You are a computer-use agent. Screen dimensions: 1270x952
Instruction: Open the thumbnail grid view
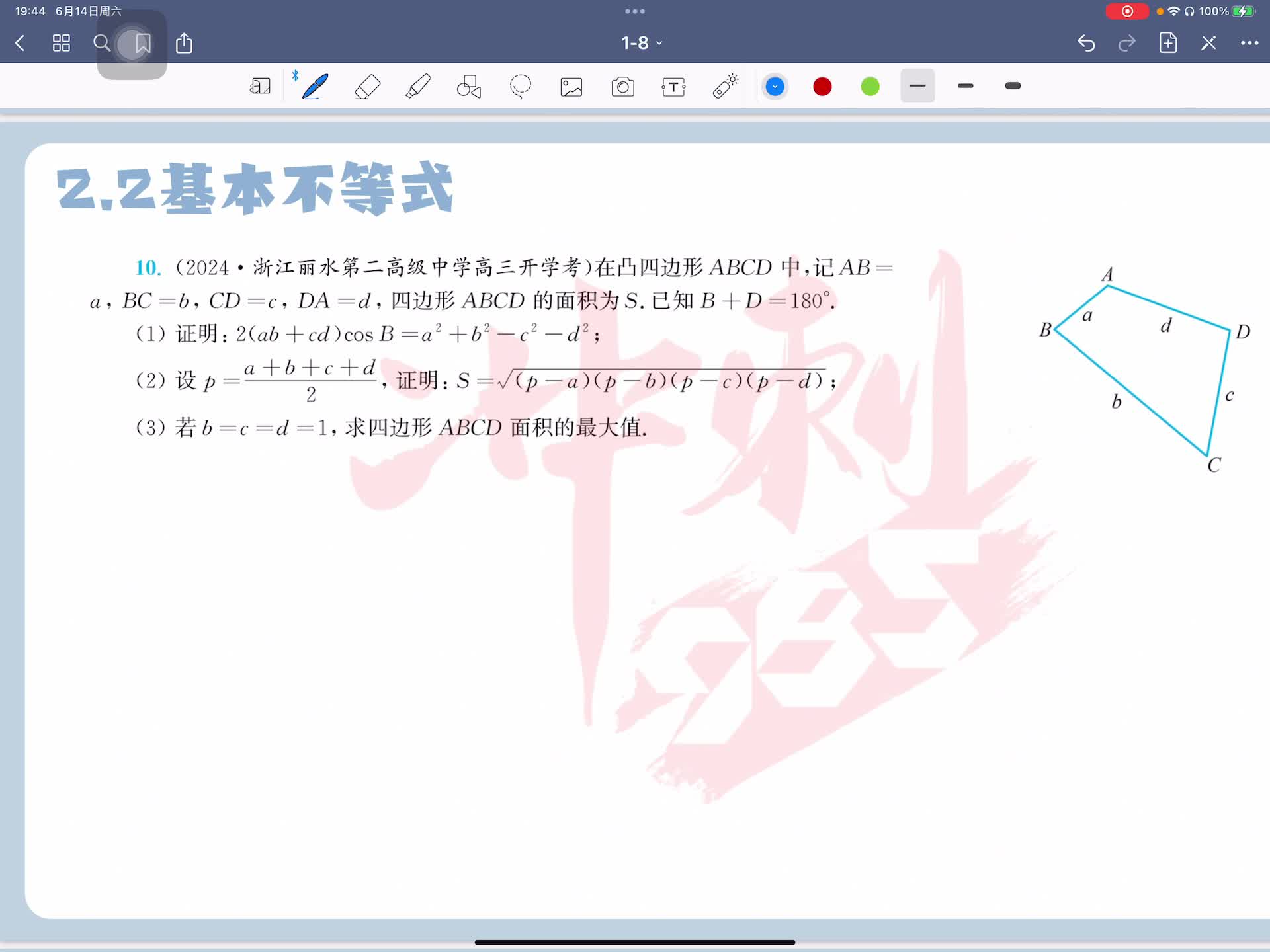click(62, 44)
